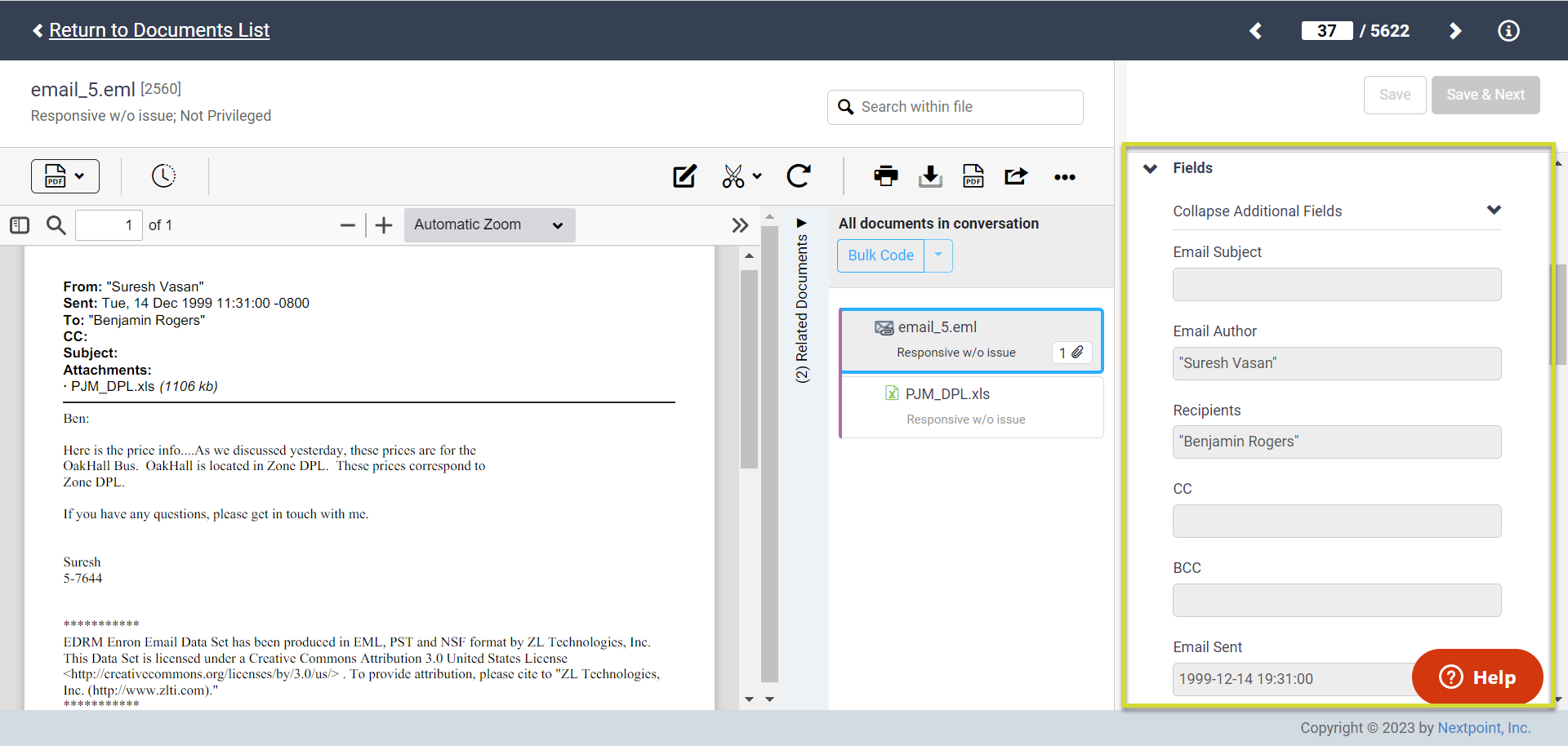Click the rotate/reload icon
Image resolution: width=1568 pixels, height=746 pixels.
tap(799, 176)
